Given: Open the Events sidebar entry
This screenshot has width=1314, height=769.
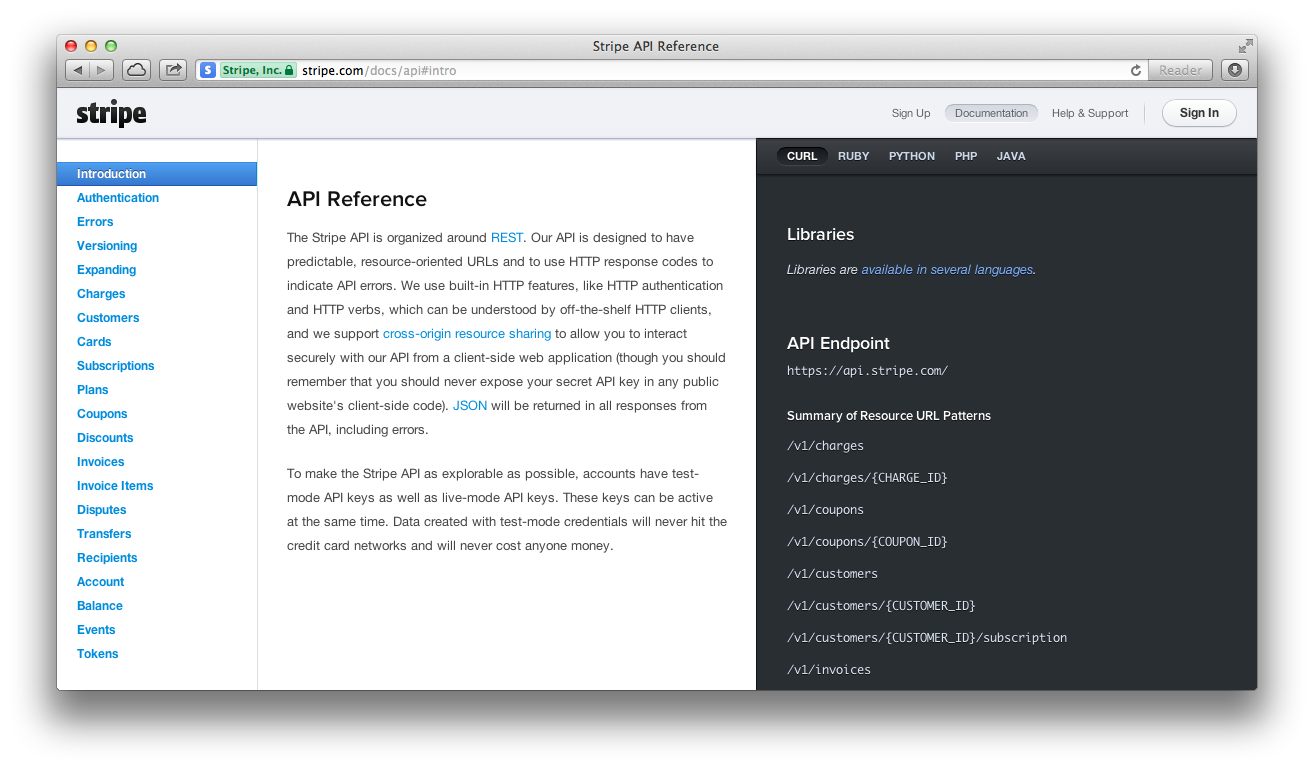Looking at the screenshot, I should click(x=96, y=630).
